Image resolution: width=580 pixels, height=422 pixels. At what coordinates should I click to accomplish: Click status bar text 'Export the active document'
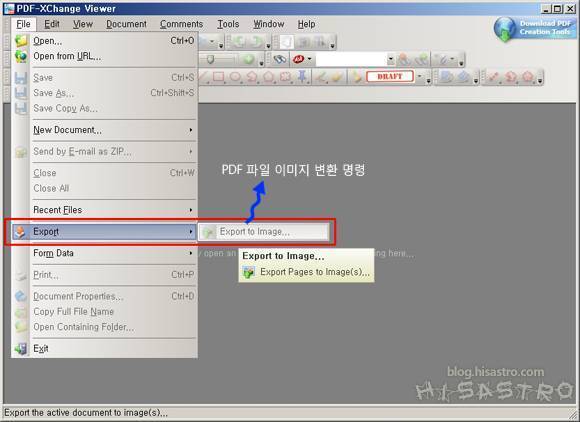point(86,413)
